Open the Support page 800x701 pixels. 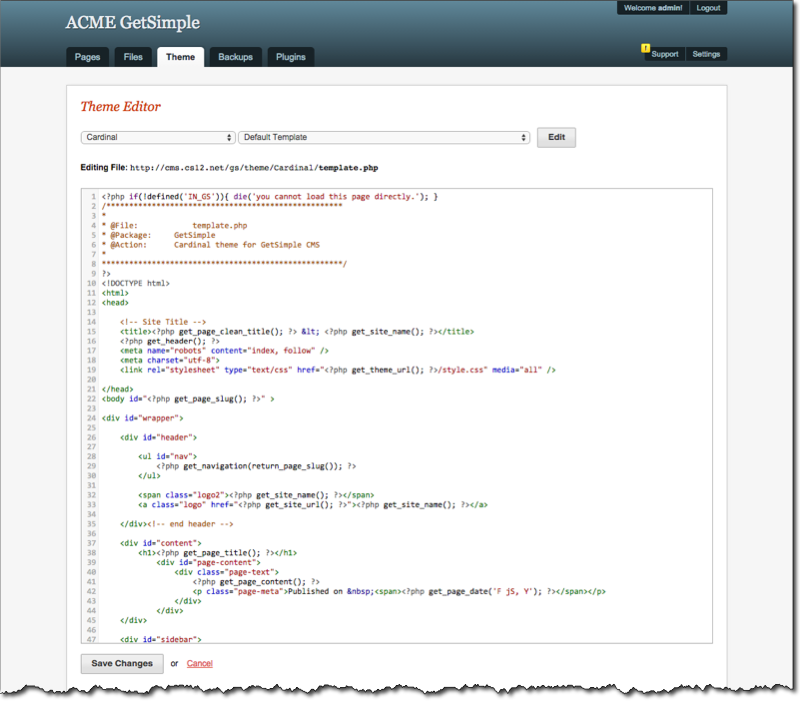[664, 54]
